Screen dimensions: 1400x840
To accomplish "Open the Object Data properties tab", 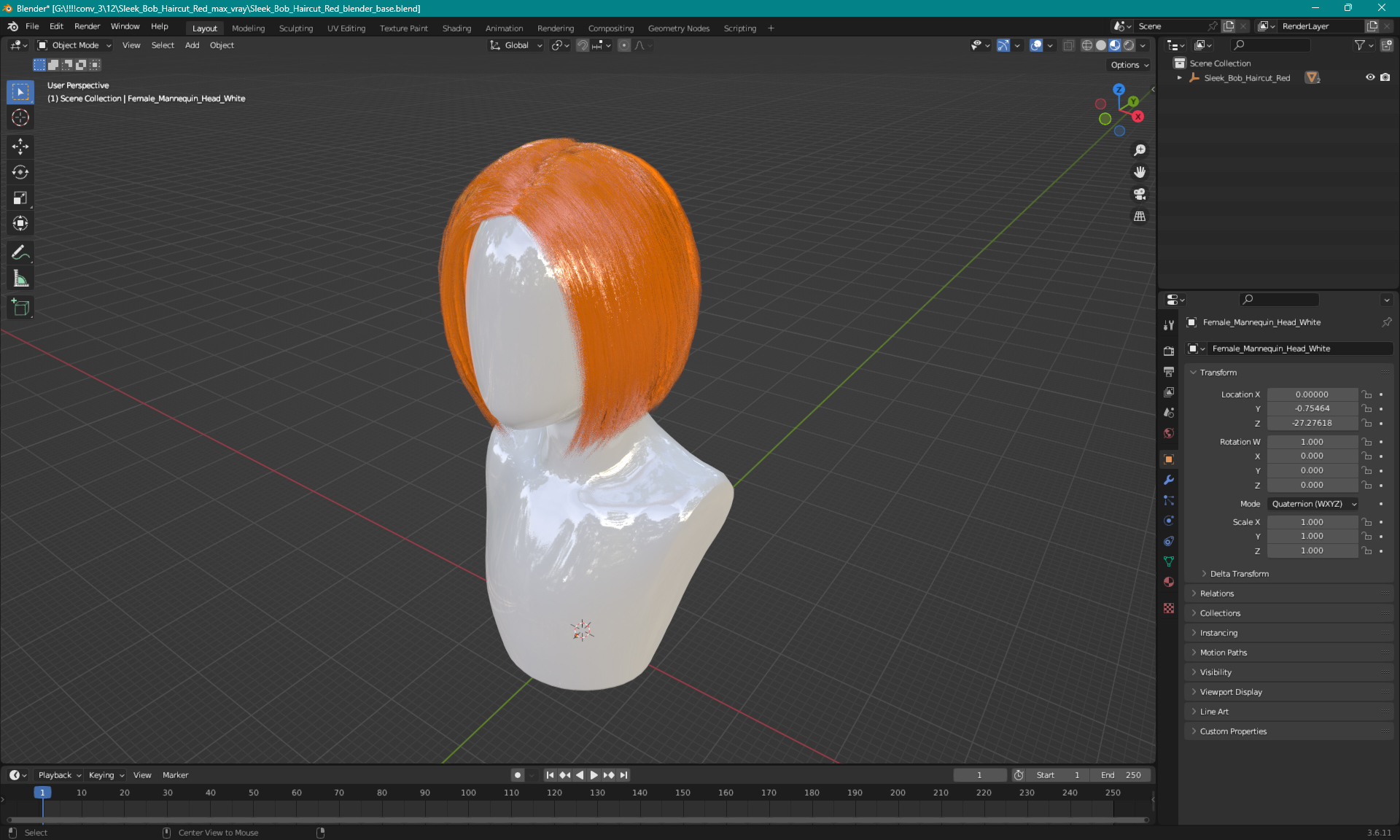I will coord(1169,561).
